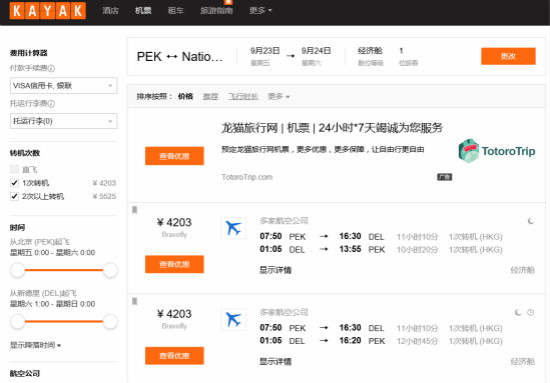Click ¥ 5525 price beside 2次以上转机

tap(104, 196)
